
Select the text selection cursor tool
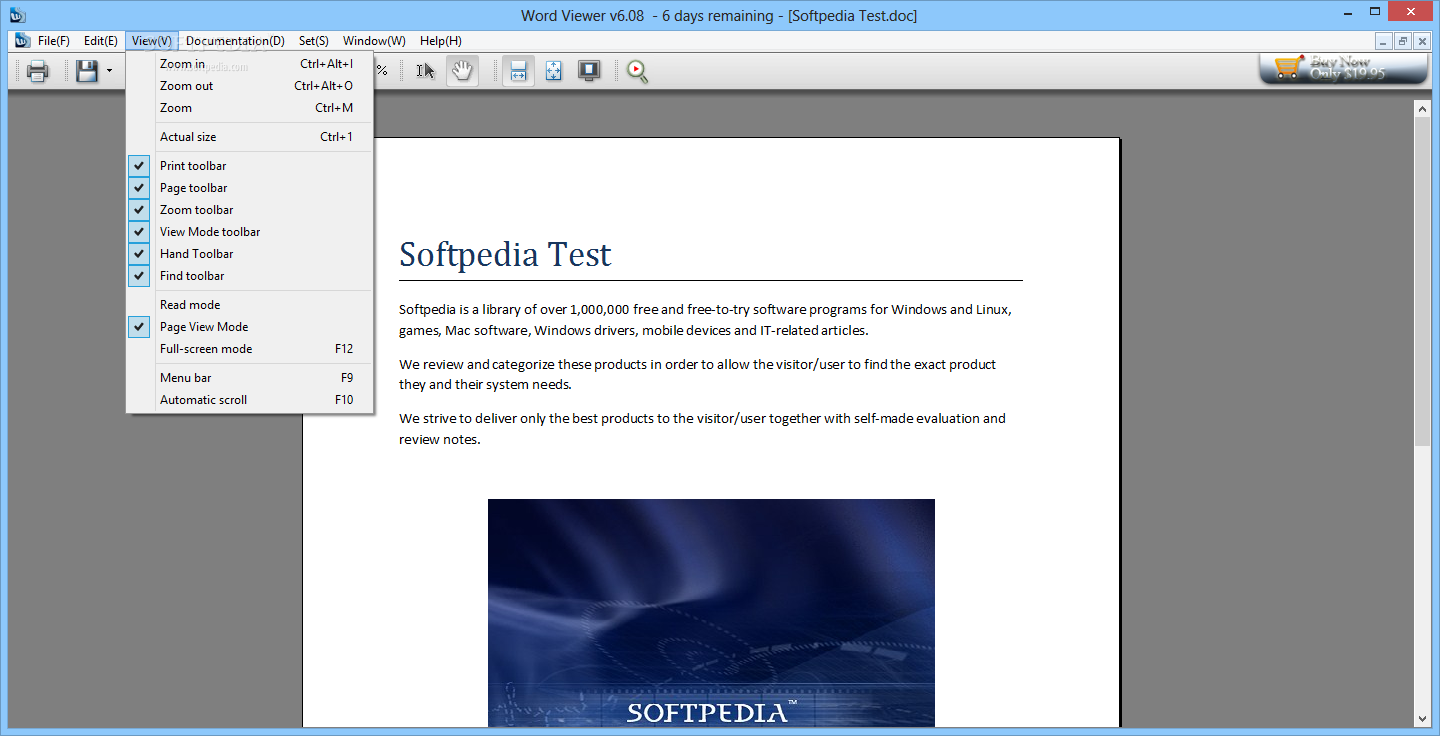coord(426,71)
